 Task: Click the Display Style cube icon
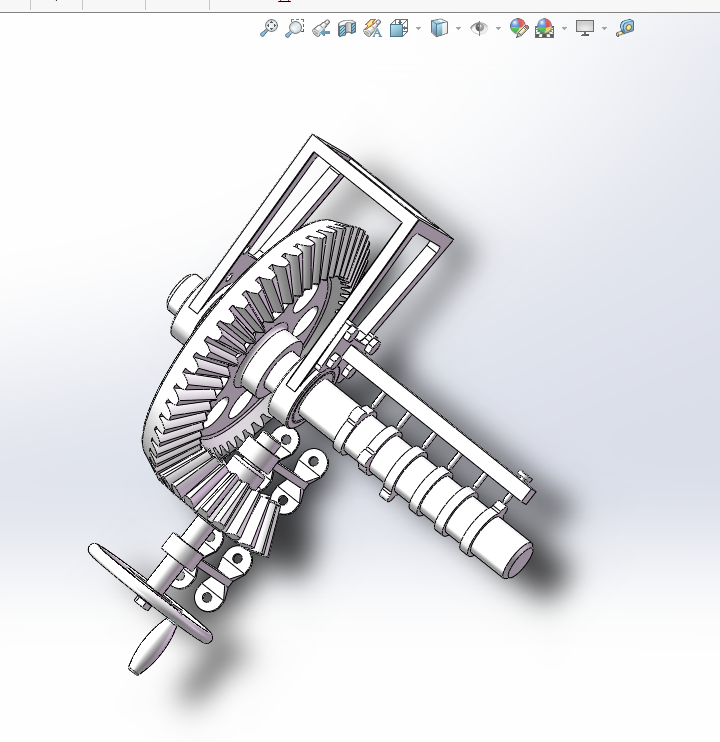[x=439, y=28]
